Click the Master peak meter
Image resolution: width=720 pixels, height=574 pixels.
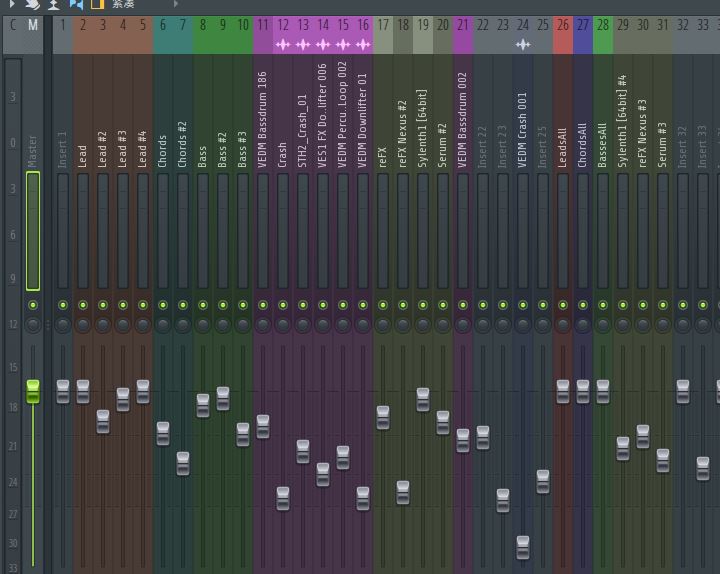point(33,231)
